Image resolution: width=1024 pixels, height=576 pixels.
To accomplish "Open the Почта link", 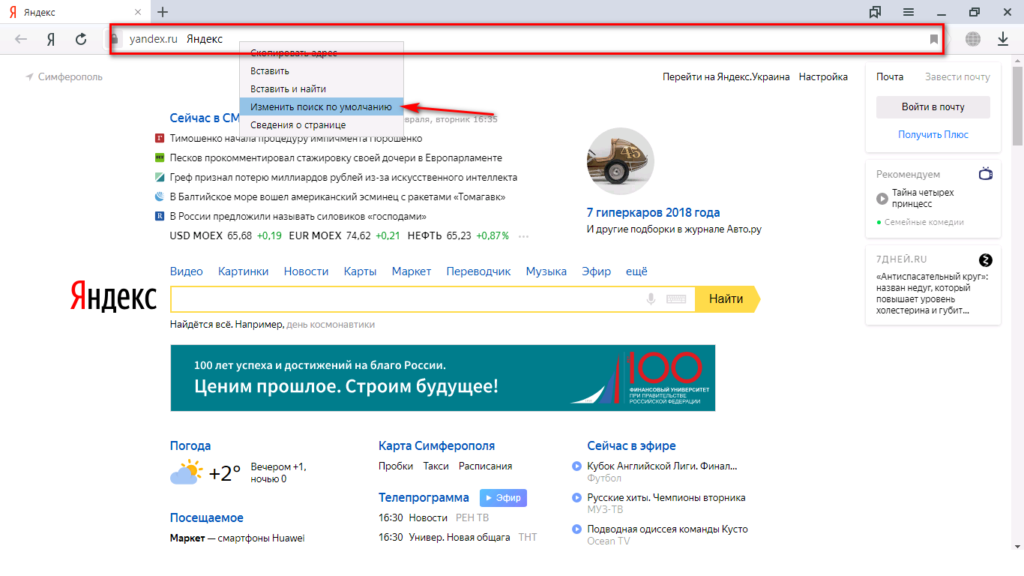I will (x=889, y=77).
